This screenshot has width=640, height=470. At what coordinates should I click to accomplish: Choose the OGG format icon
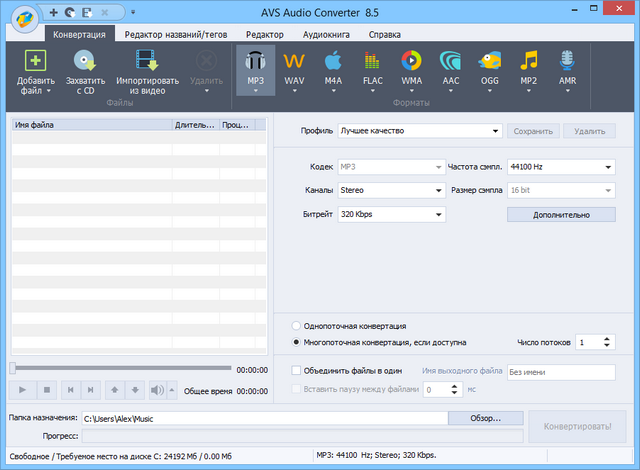click(x=489, y=62)
